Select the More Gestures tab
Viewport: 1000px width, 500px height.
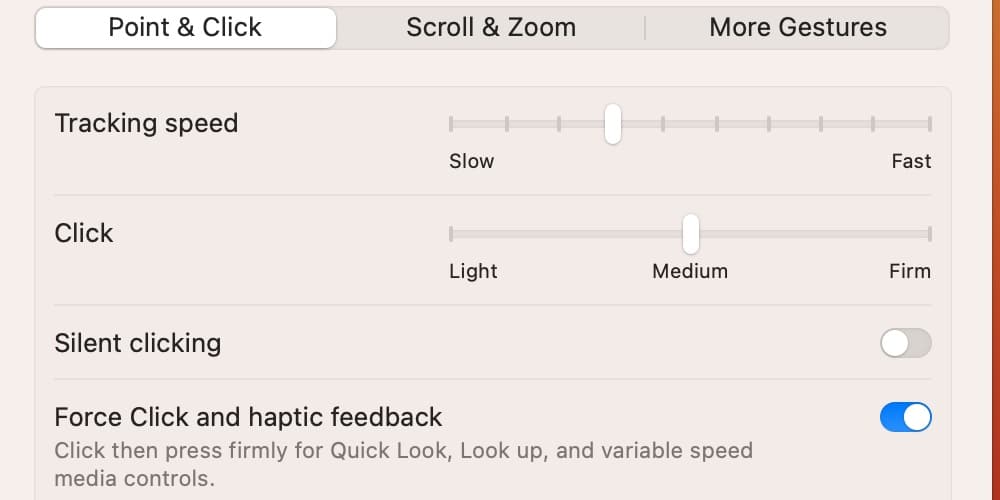pos(798,28)
